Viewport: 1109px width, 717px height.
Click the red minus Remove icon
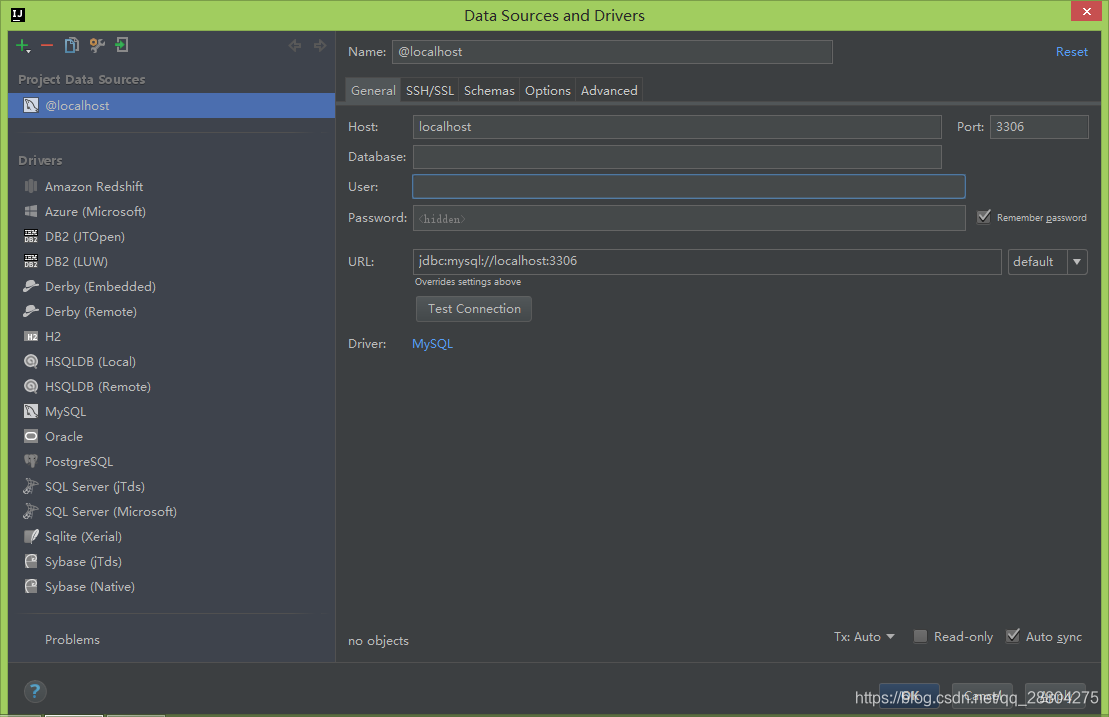tap(47, 46)
